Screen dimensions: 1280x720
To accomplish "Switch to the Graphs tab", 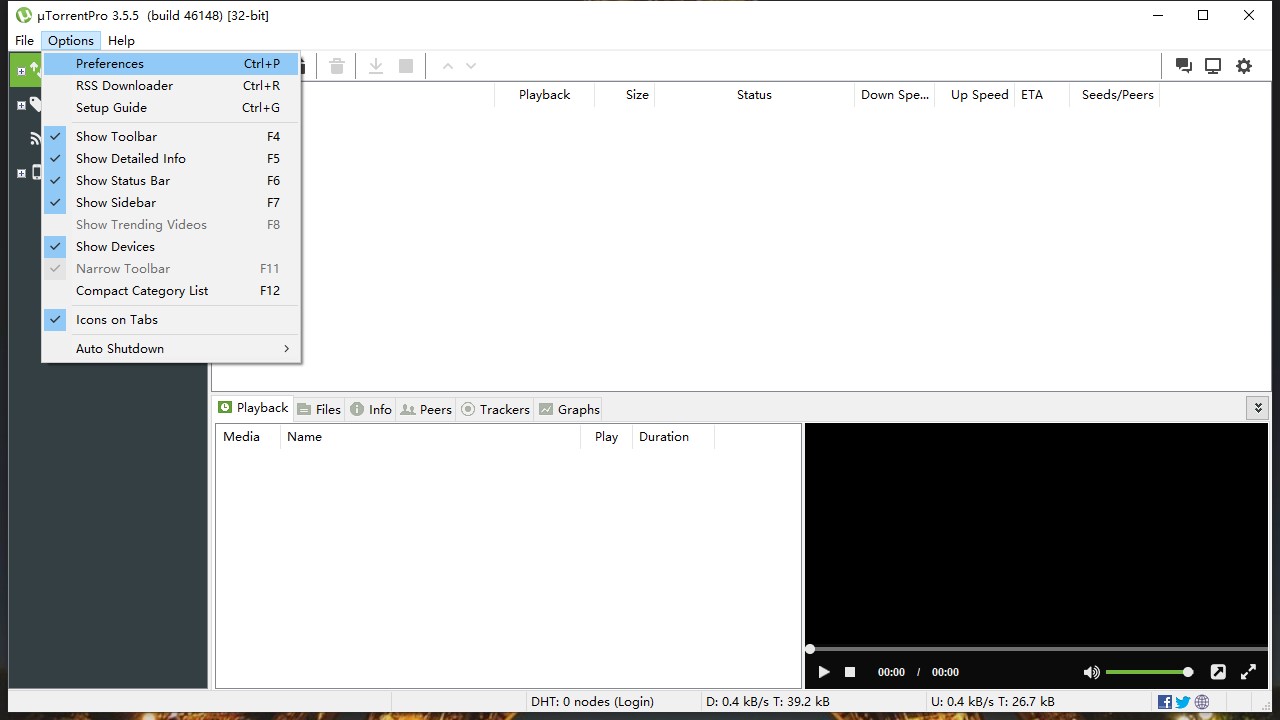I will pyautogui.click(x=569, y=409).
